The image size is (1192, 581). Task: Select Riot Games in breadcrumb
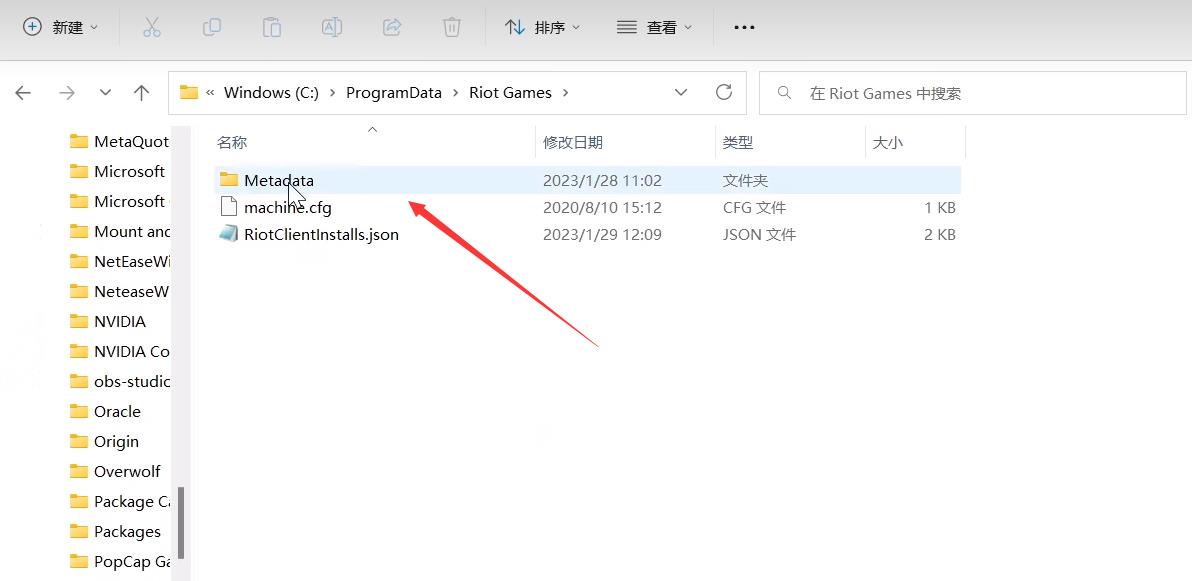click(510, 93)
